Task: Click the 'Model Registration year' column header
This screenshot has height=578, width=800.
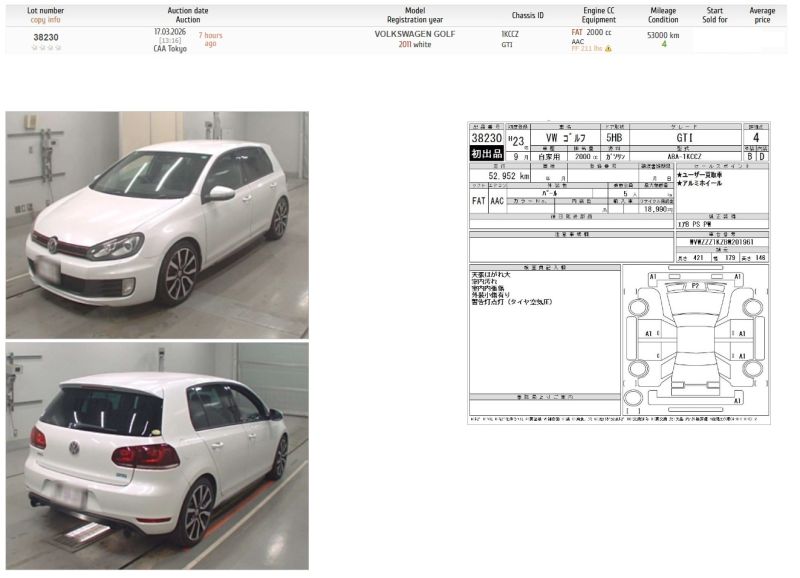Action: pos(415,15)
